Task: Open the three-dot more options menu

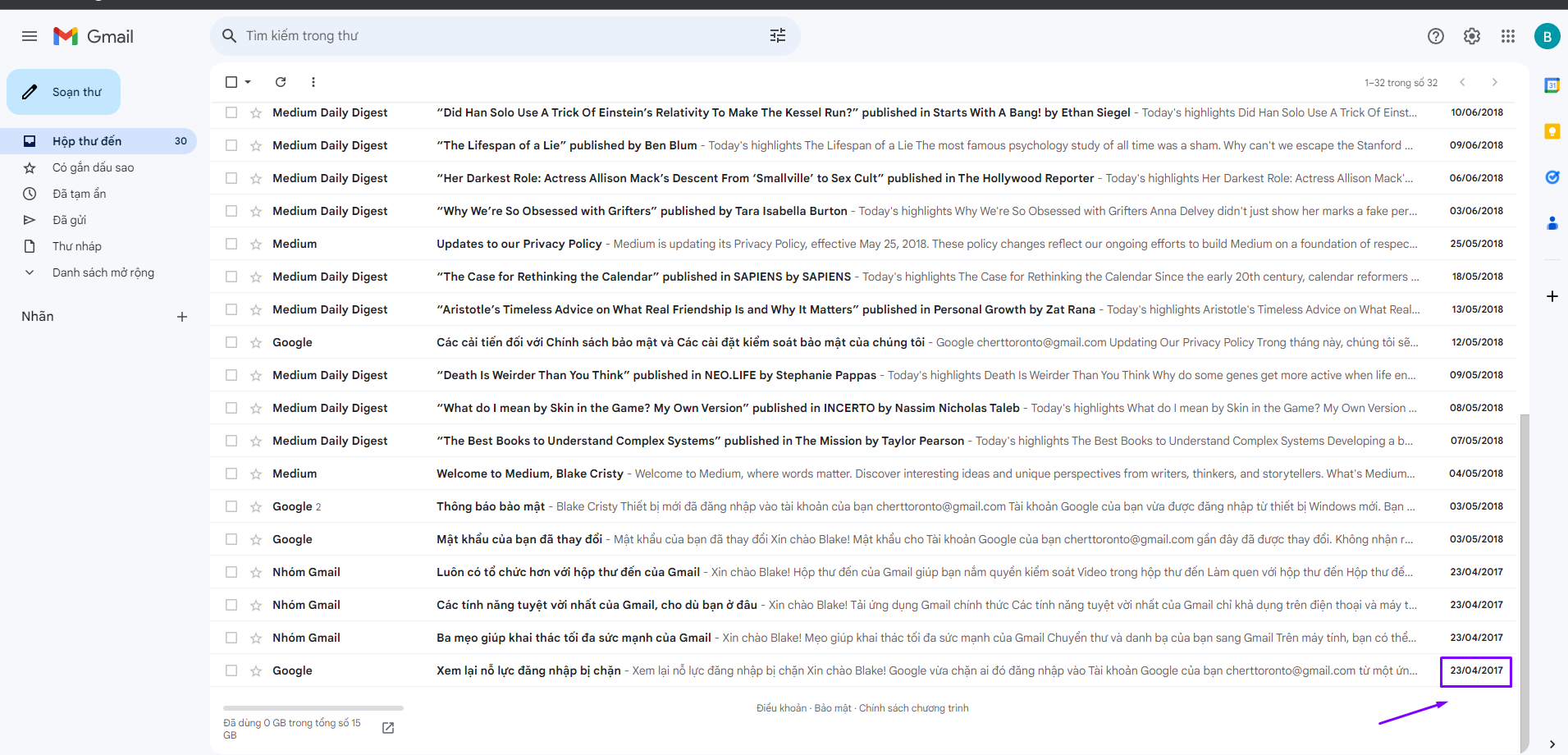Action: (313, 82)
